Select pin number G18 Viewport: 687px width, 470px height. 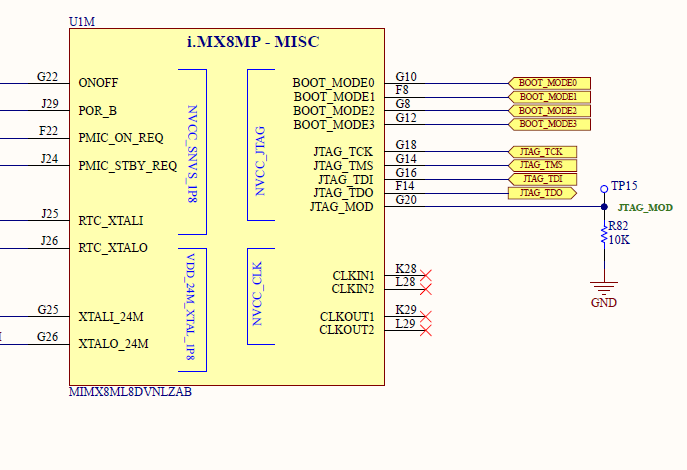[406, 145]
